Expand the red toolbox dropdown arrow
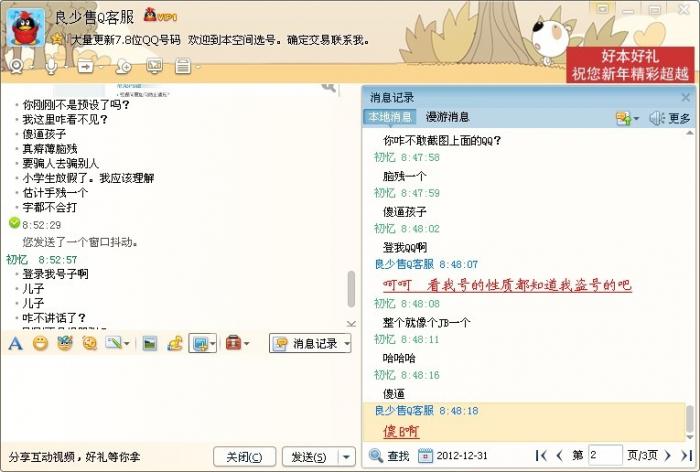Screen dimensions: 700x472 246,343
